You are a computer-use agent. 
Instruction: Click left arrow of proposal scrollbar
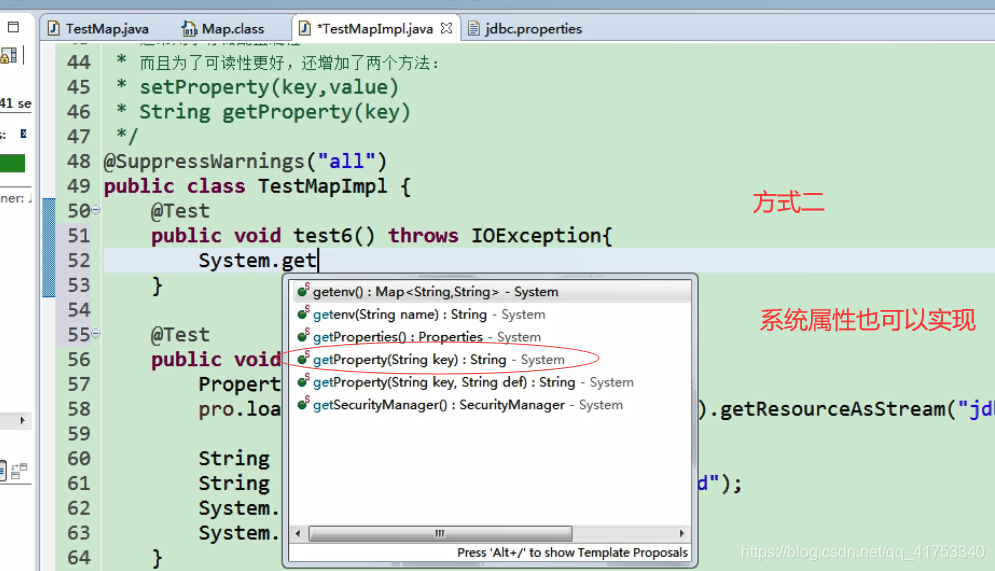pyautogui.click(x=298, y=534)
